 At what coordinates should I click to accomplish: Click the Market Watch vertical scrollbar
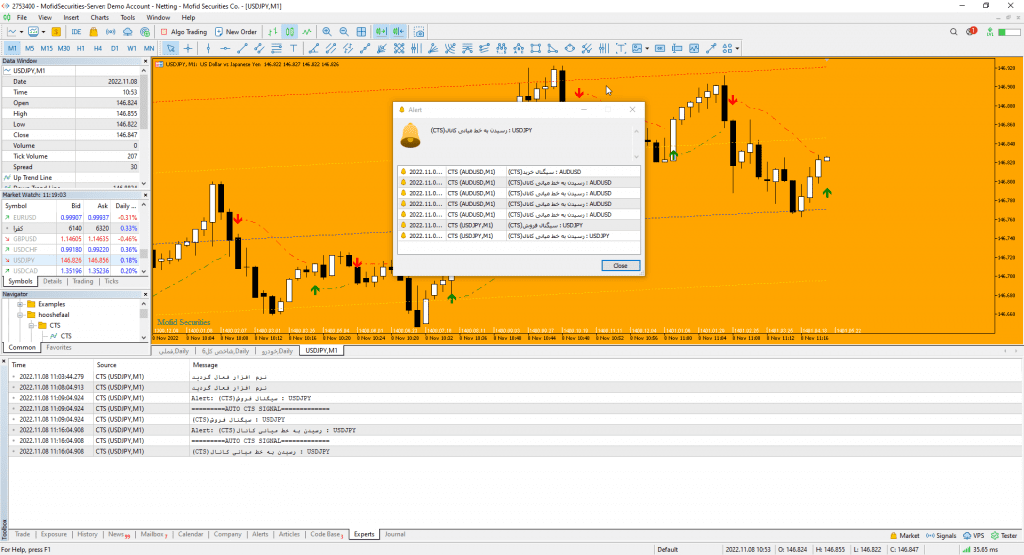pyautogui.click(x=144, y=236)
